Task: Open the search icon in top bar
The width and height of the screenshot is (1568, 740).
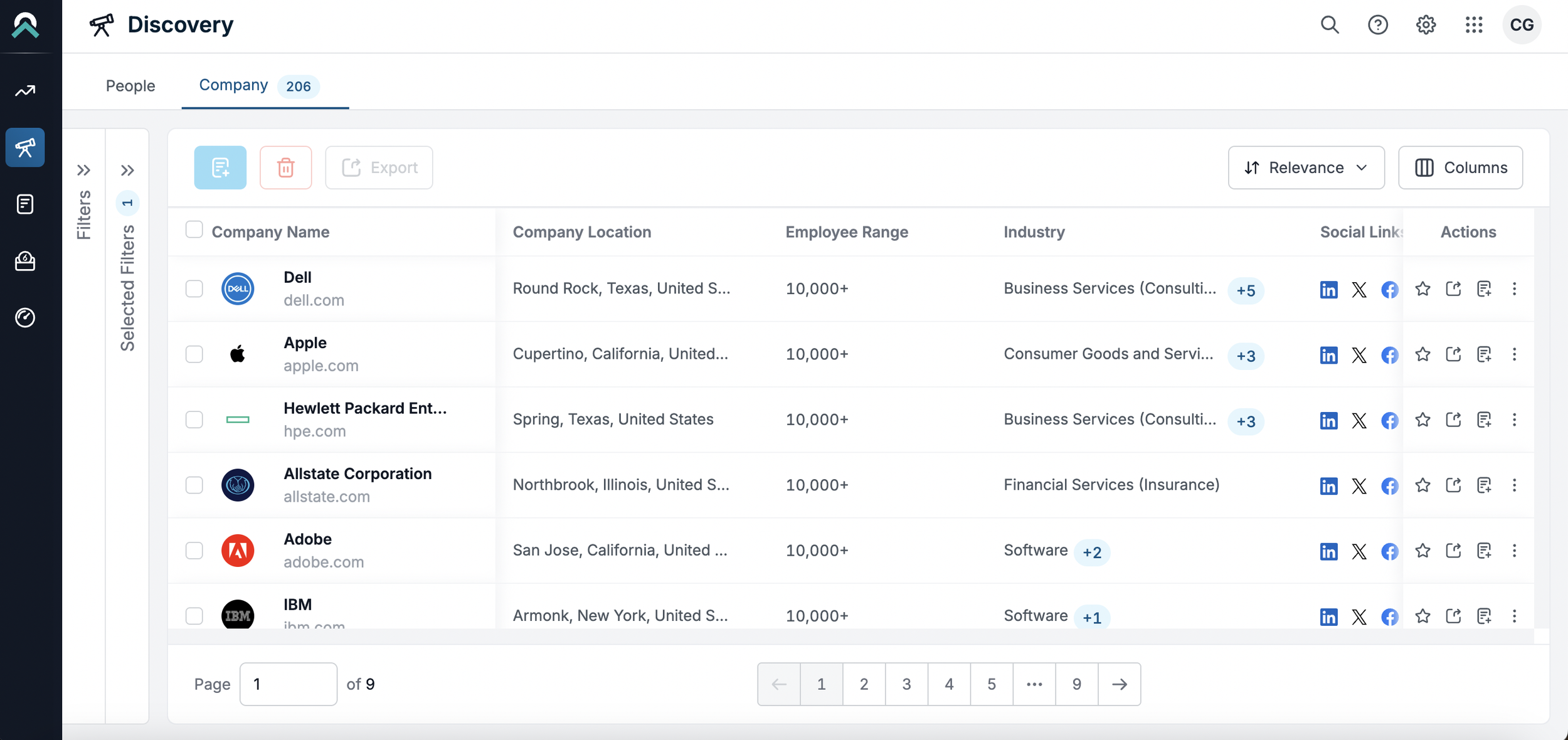Action: [1330, 25]
